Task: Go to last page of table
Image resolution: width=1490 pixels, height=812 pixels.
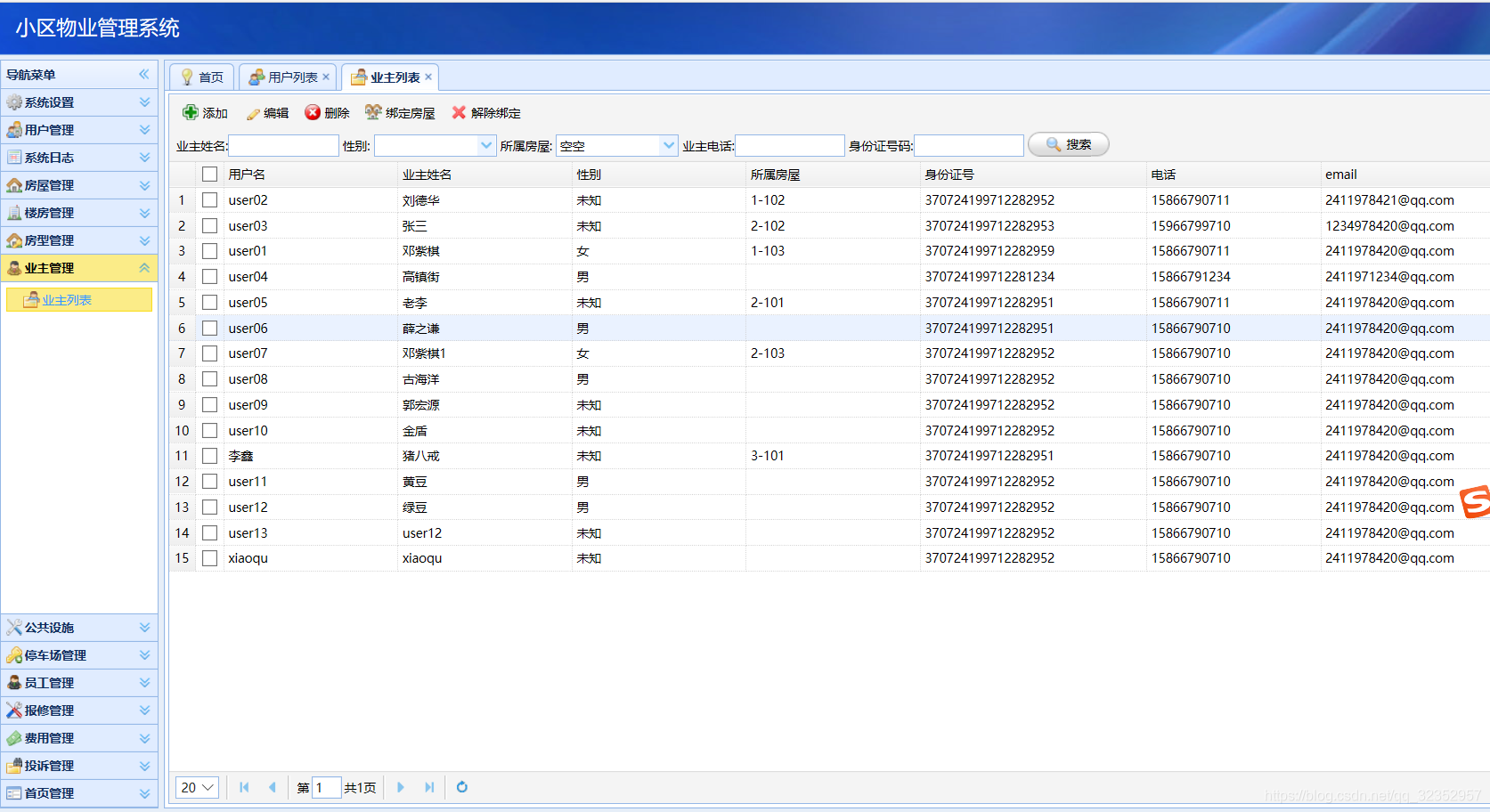Action: tap(429, 787)
